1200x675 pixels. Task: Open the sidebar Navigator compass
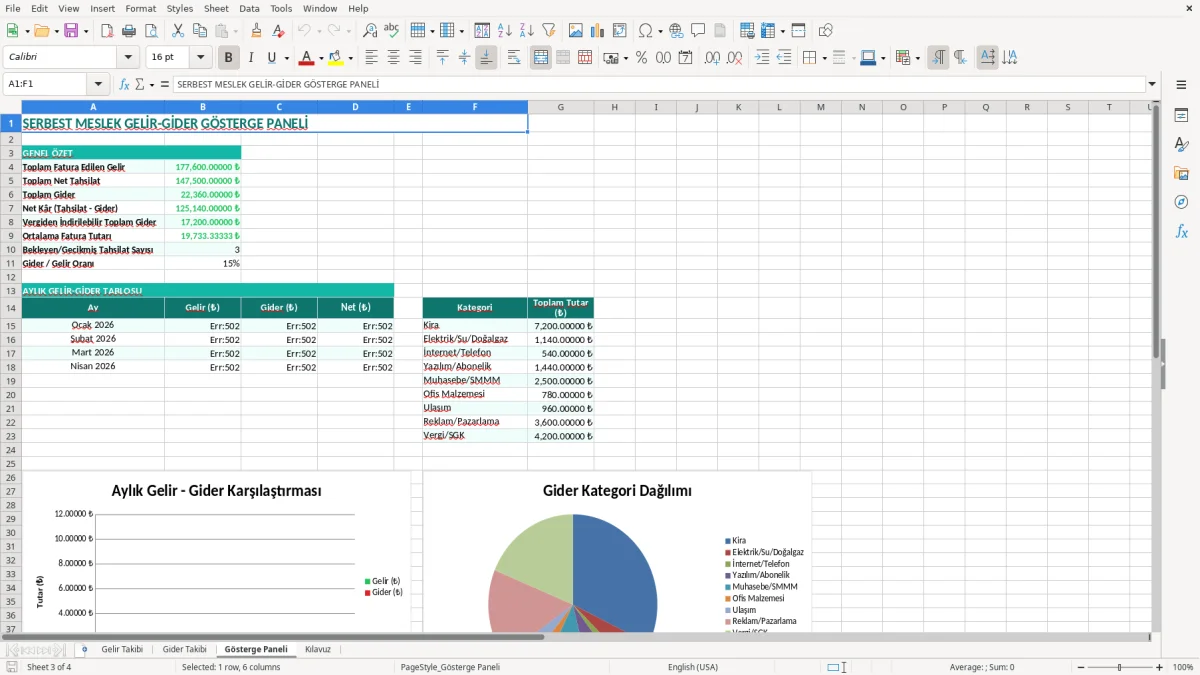1181,202
